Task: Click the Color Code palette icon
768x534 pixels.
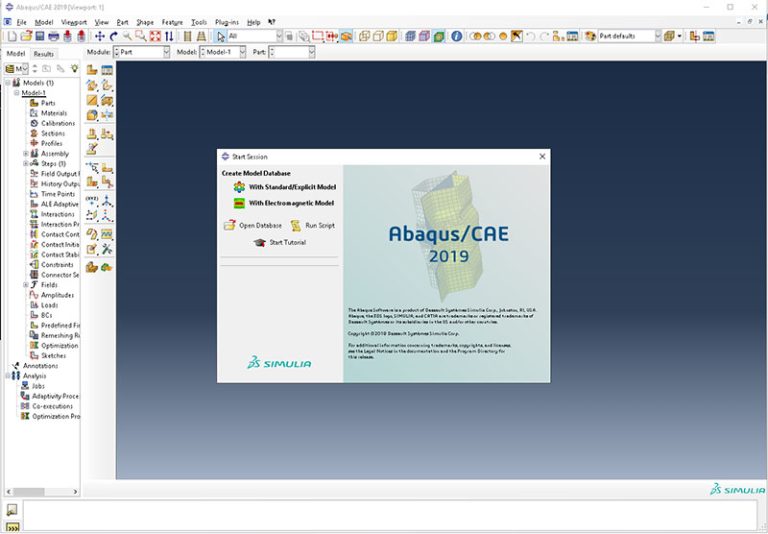Action: [590, 36]
